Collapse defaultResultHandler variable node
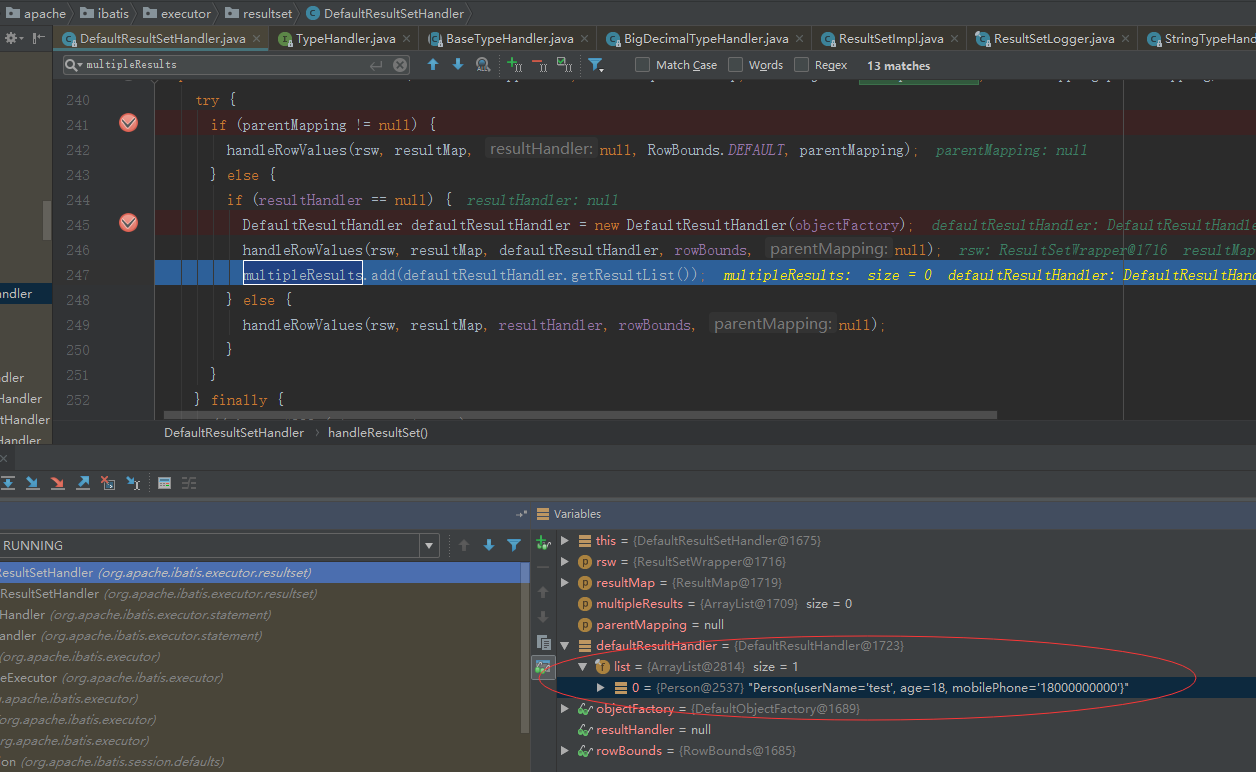The width and height of the screenshot is (1256, 772). coord(565,646)
